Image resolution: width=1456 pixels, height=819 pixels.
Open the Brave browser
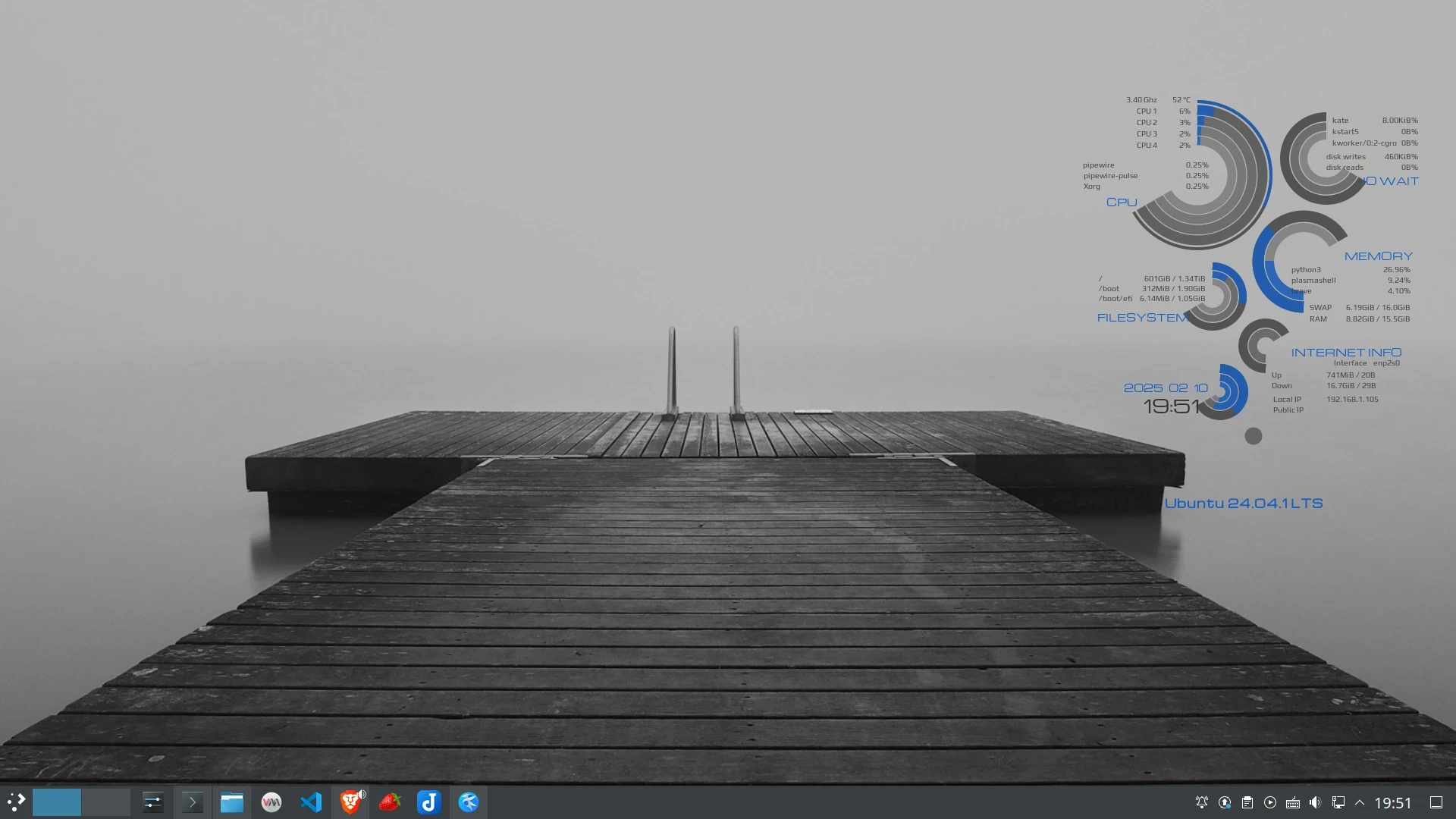point(350,802)
